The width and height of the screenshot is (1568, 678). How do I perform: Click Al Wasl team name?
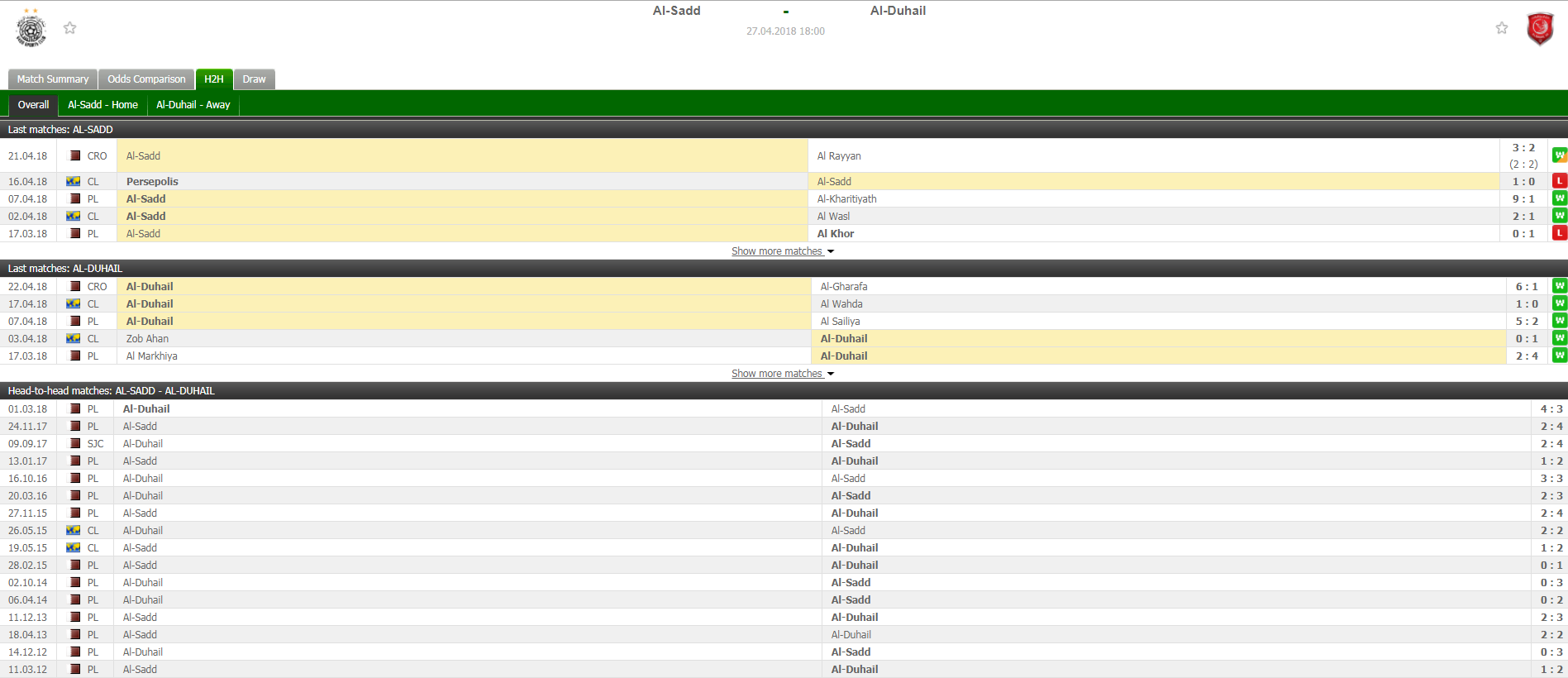pos(833,216)
